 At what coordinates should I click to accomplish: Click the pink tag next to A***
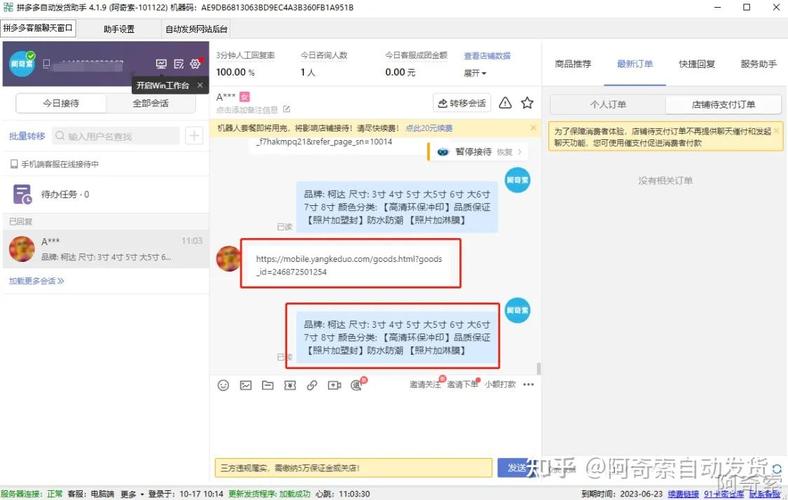pos(245,96)
